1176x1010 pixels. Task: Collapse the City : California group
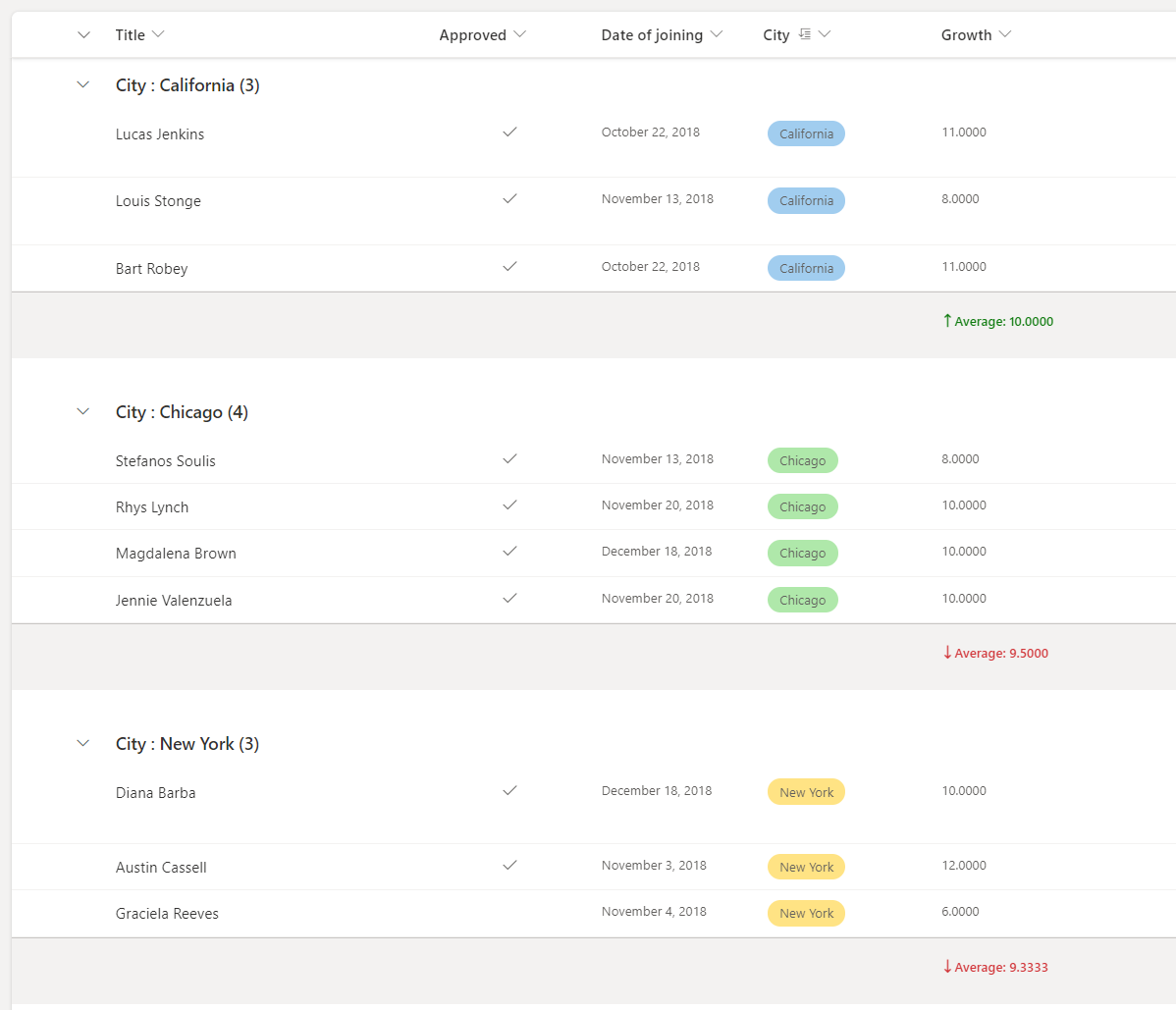click(82, 84)
